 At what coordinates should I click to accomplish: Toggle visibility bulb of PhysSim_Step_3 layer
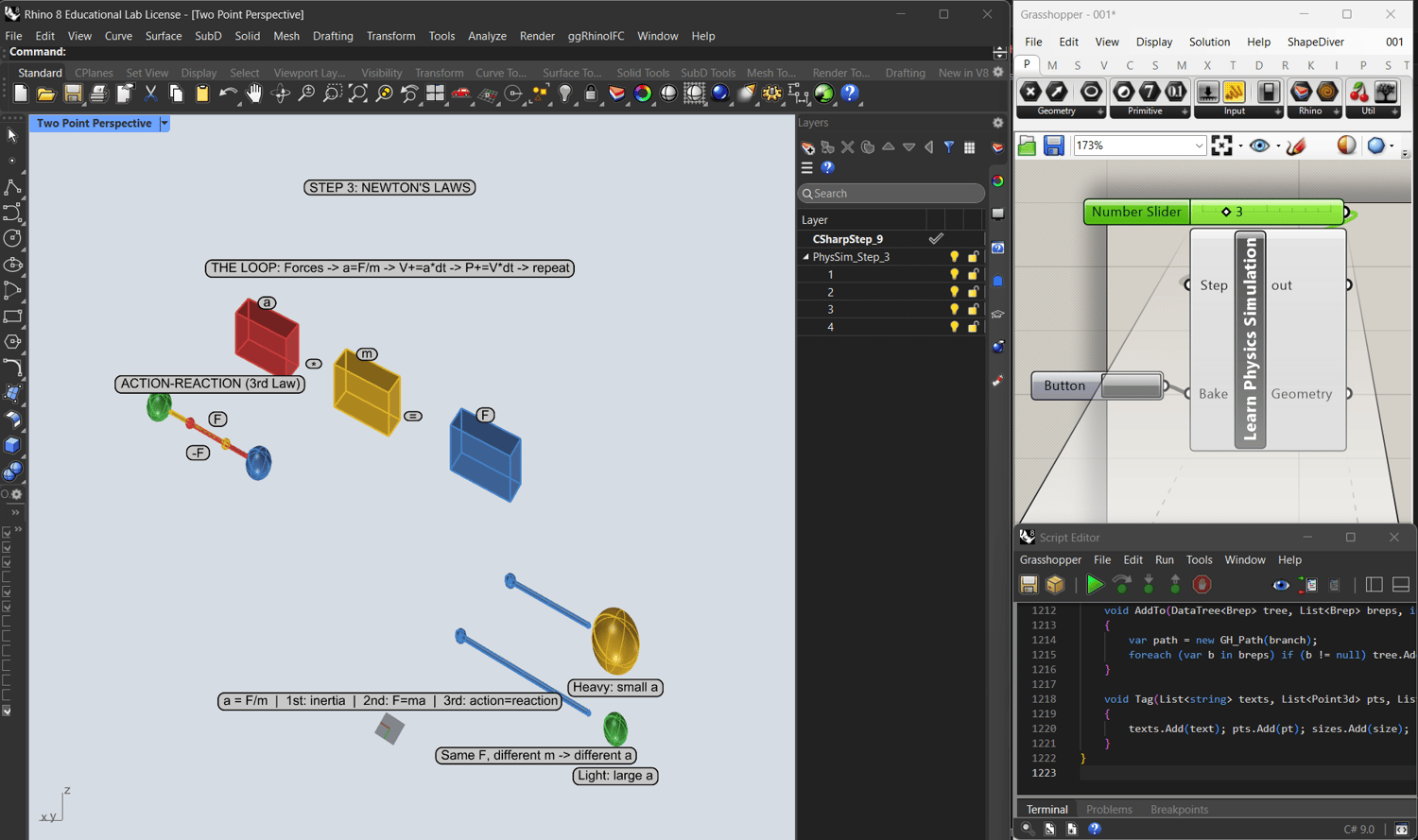tap(954, 257)
